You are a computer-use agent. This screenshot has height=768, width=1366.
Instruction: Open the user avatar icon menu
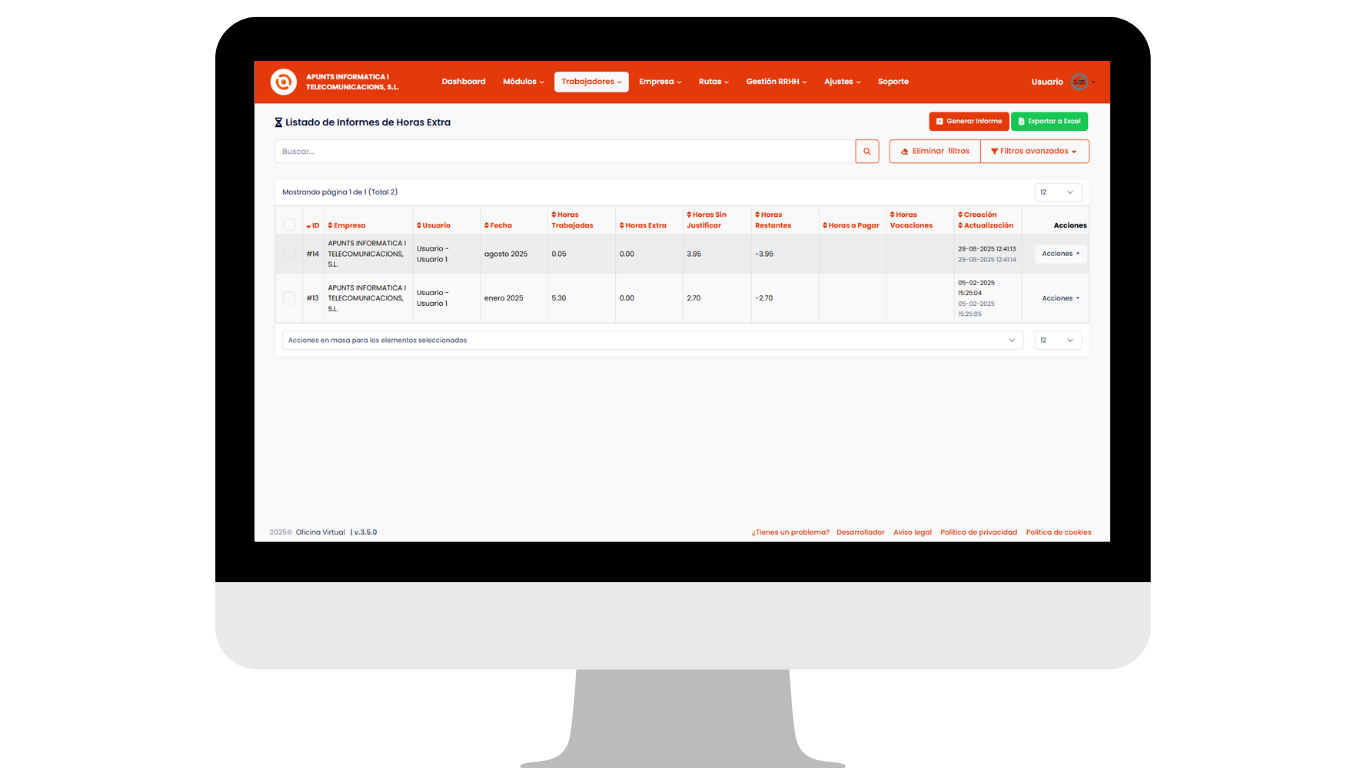click(1079, 82)
